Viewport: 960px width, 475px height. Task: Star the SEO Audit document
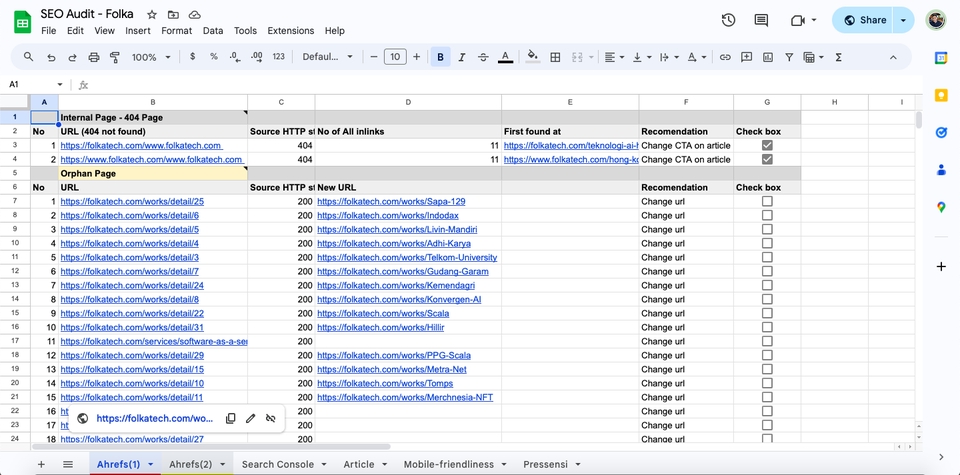click(x=152, y=14)
